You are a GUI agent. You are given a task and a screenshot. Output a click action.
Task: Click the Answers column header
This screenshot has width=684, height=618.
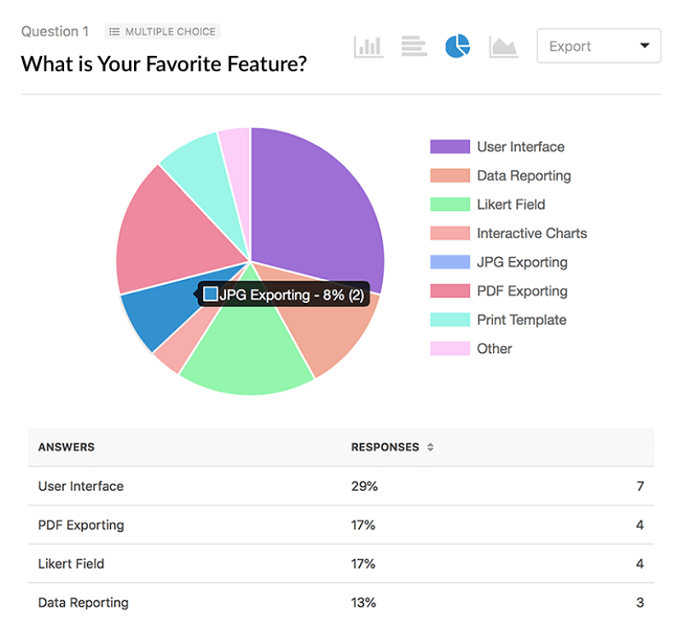tap(66, 447)
